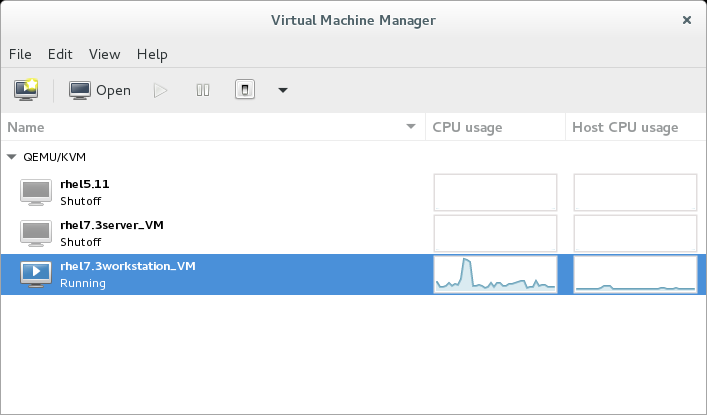The width and height of the screenshot is (707, 415).
Task: Click the rhel7.3workstation_VM host CPU graph
Action: pos(635,274)
